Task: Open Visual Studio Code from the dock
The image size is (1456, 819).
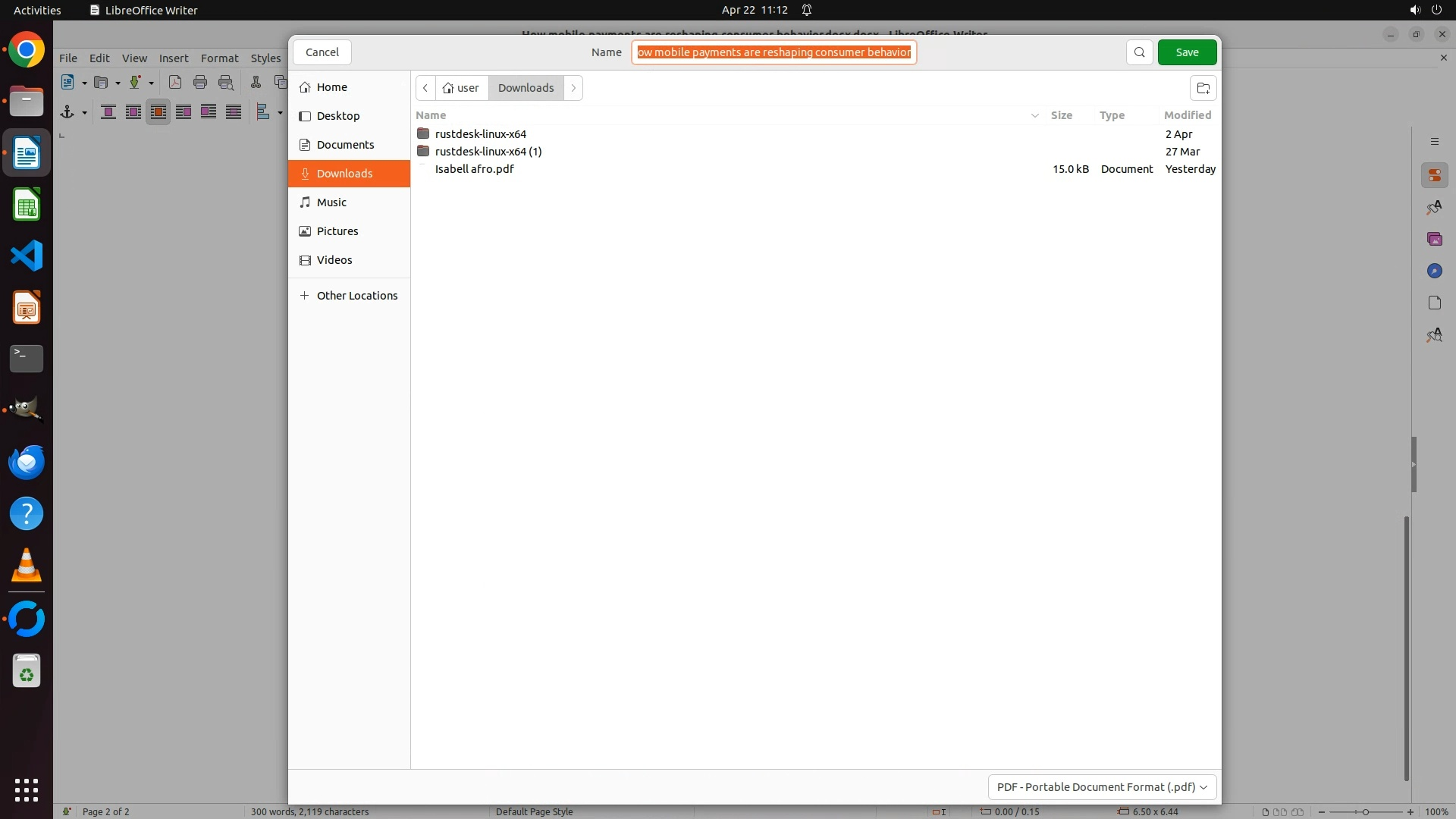Action: (27, 256)
